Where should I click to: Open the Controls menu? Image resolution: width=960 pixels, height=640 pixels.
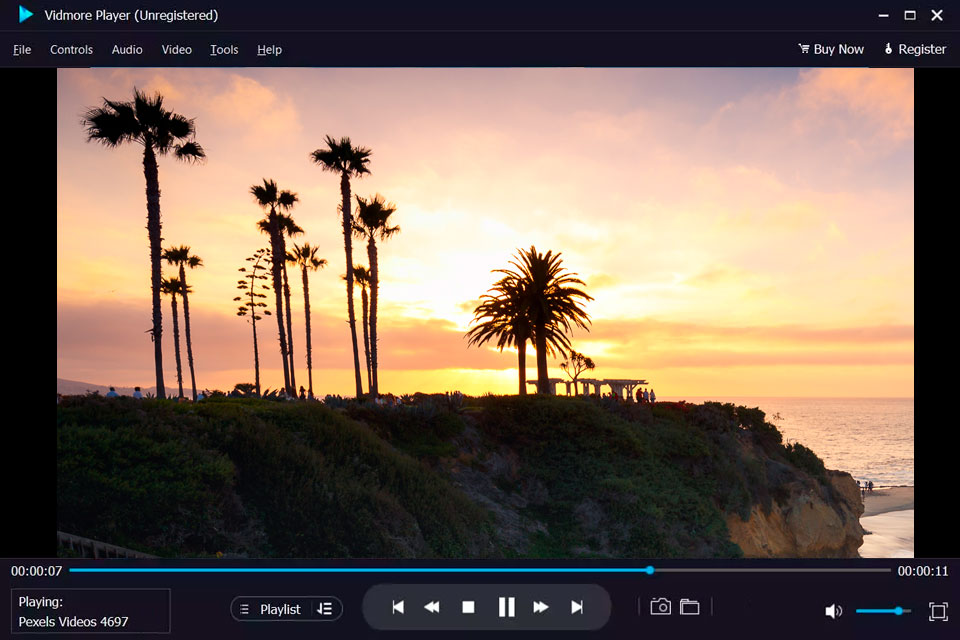71,50
